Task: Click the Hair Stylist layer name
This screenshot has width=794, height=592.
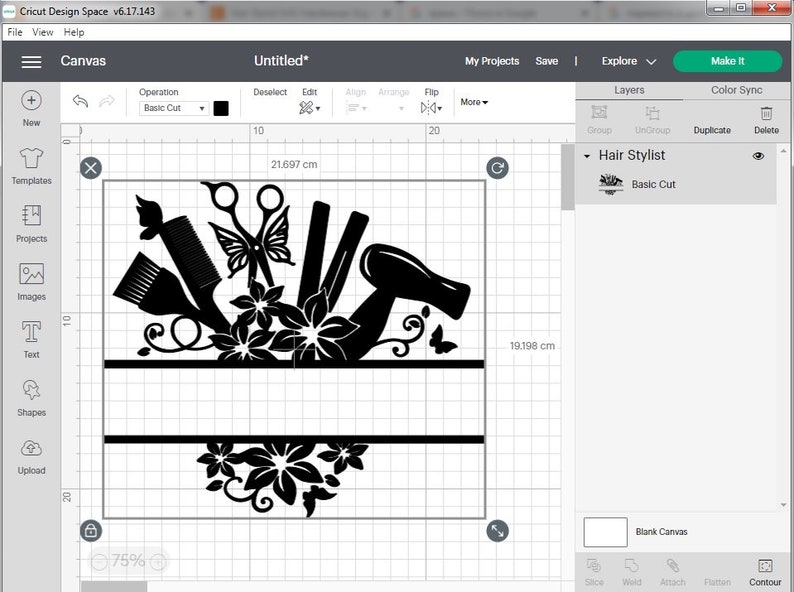Action: 631,155
